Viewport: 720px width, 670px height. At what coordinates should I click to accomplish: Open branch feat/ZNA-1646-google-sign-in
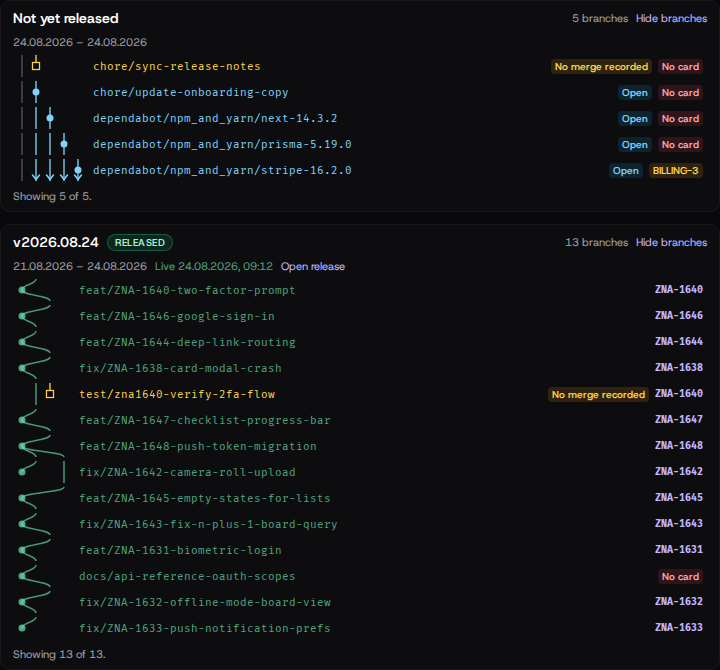pyautogui.click(x=177, y=316)
